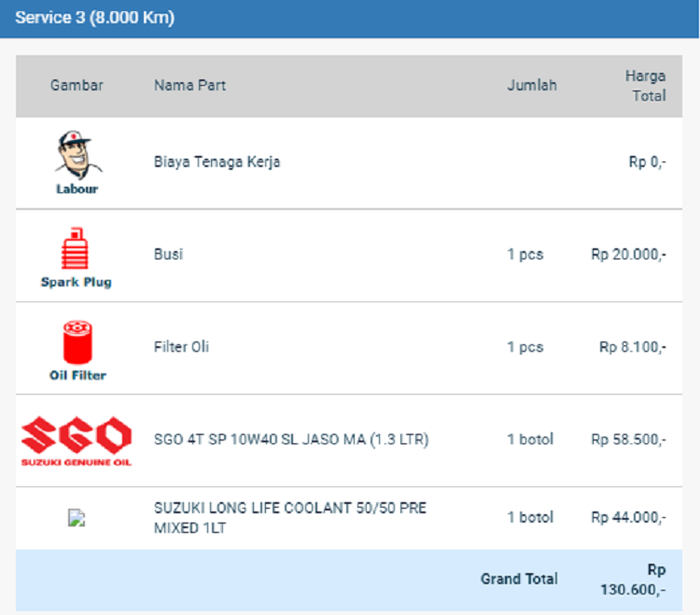
Task: Click the Rp 58.500 oil price
Action: coord(628,440)
